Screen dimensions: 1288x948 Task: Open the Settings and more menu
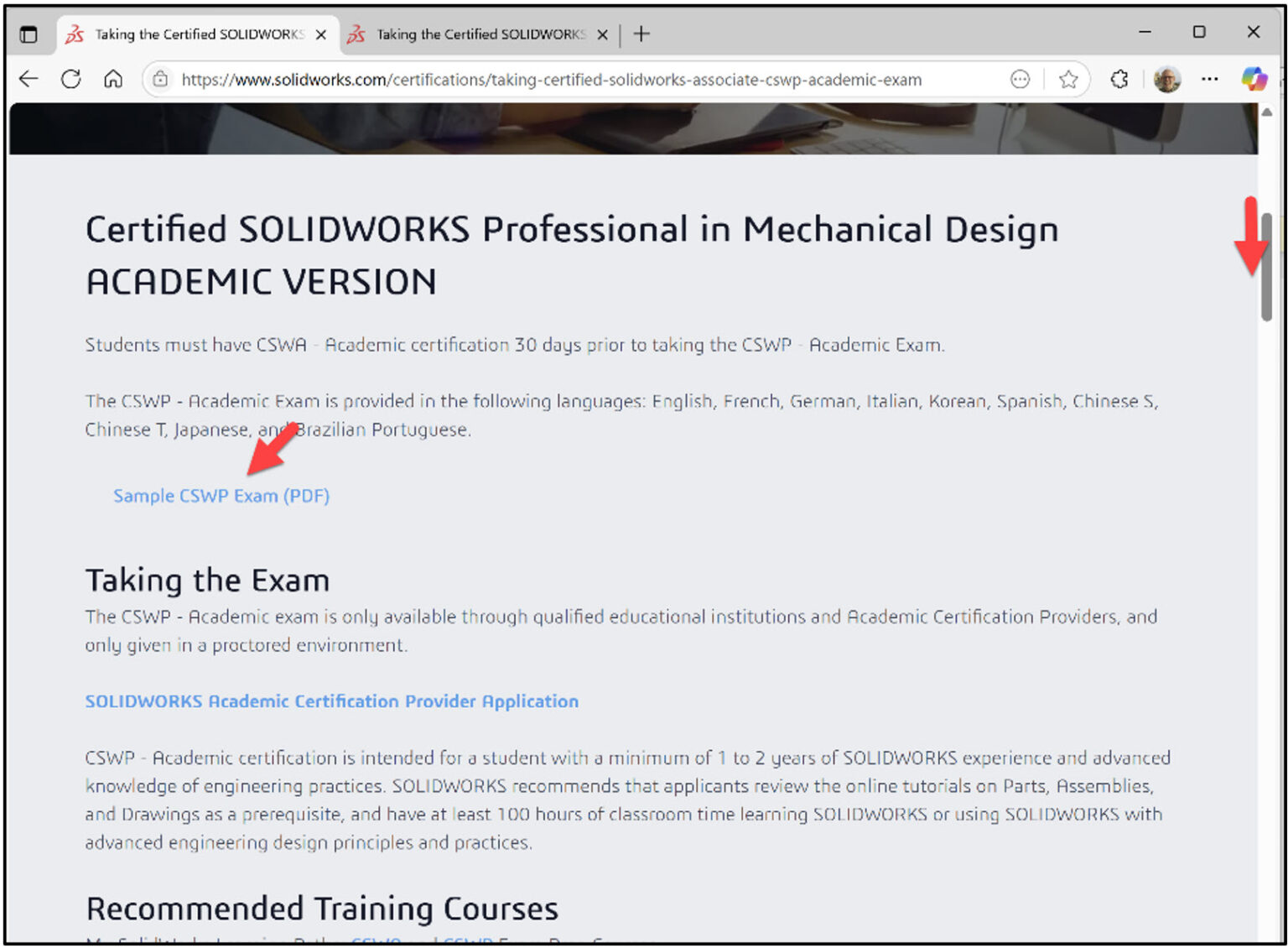coord(1210,79)
